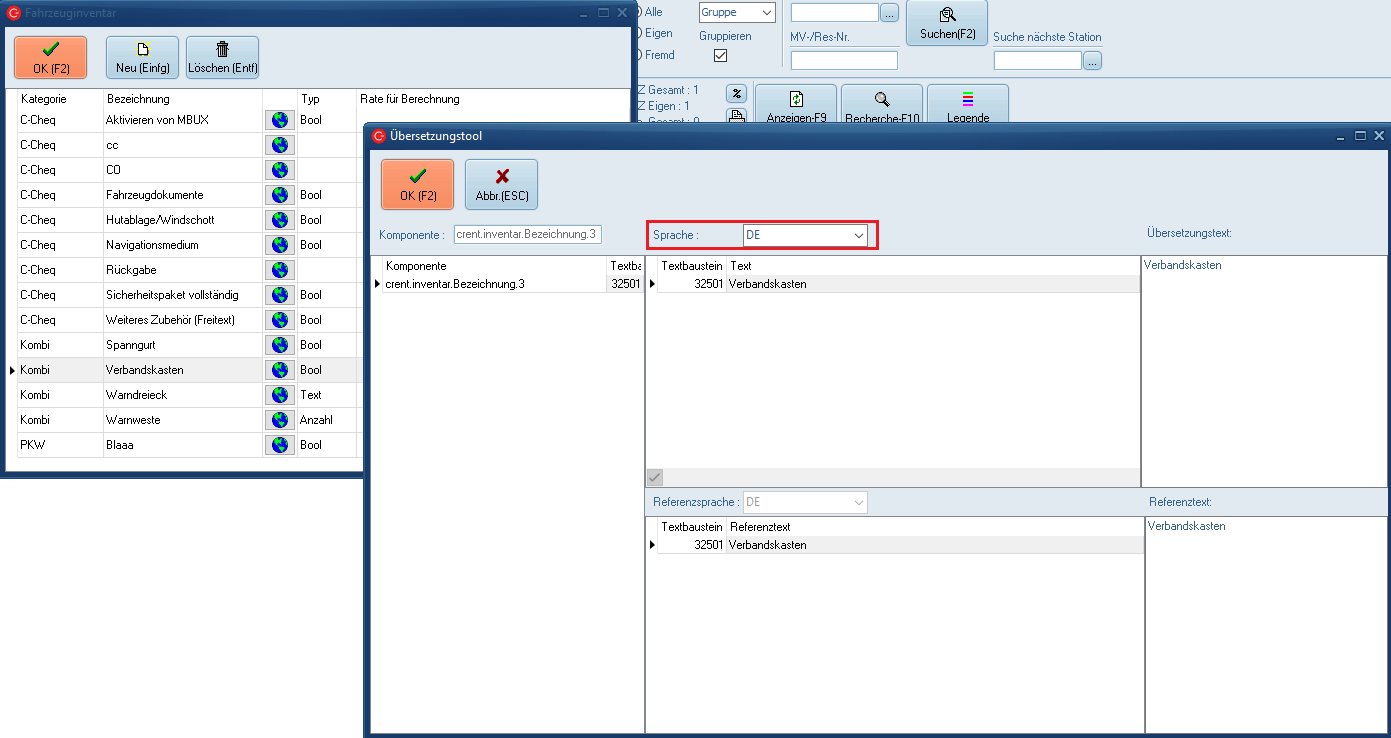Click globe icon in the Warnweste row
This screenshot has height=738, width=1391.
tap(279, 420)
